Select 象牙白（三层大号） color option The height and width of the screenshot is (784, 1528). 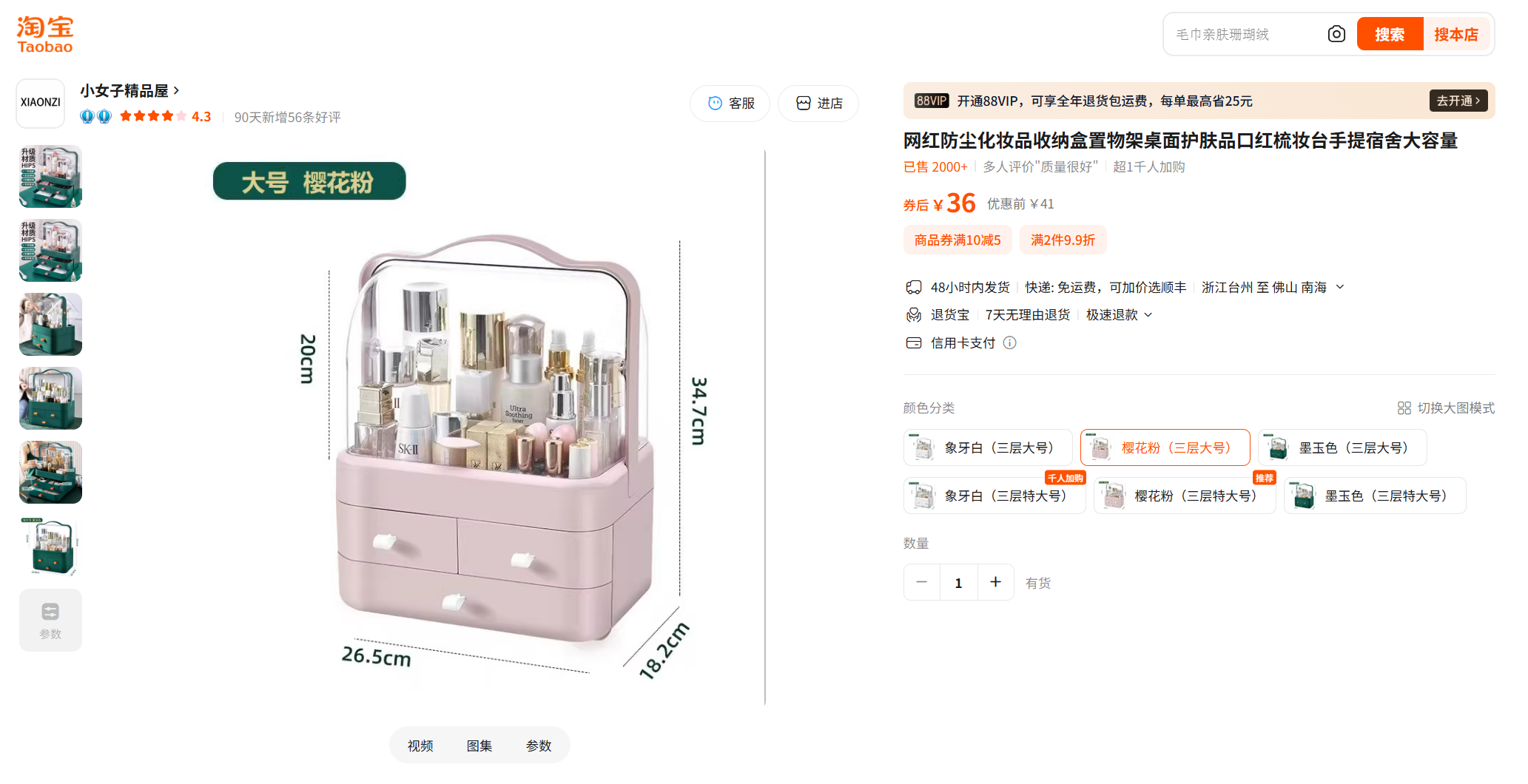pyautogui.click(x=988, y=448)
